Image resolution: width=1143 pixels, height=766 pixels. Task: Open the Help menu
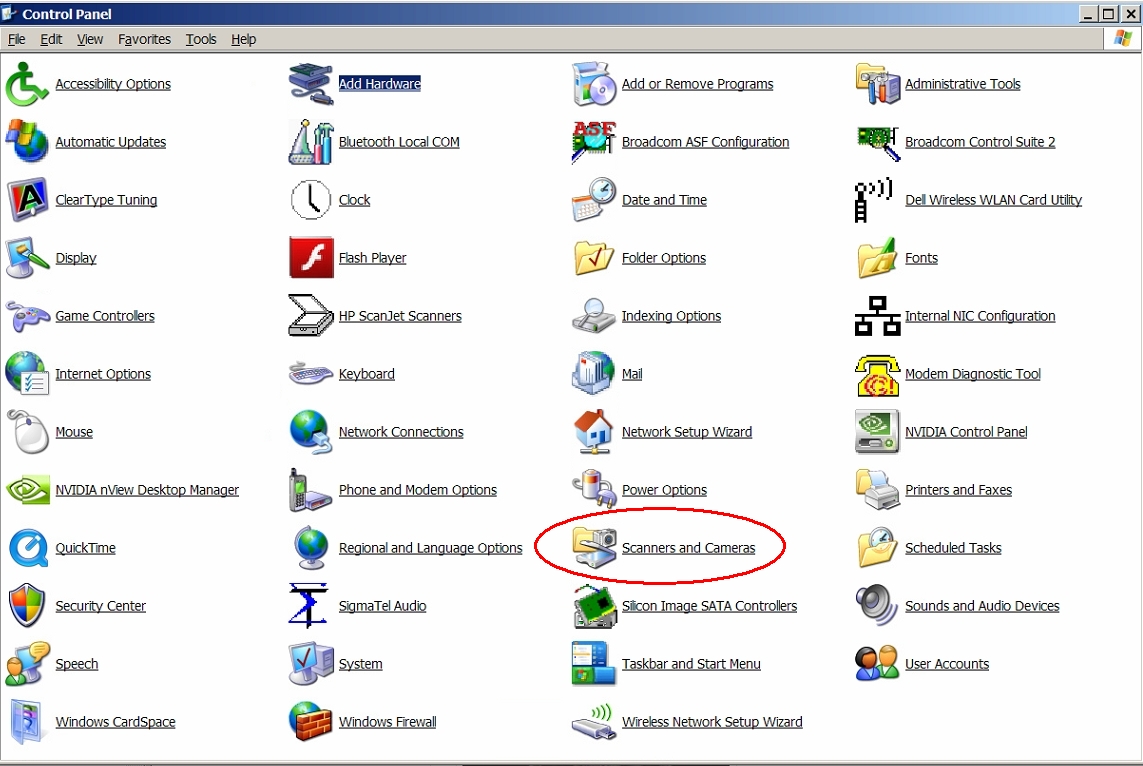point(243,39)
